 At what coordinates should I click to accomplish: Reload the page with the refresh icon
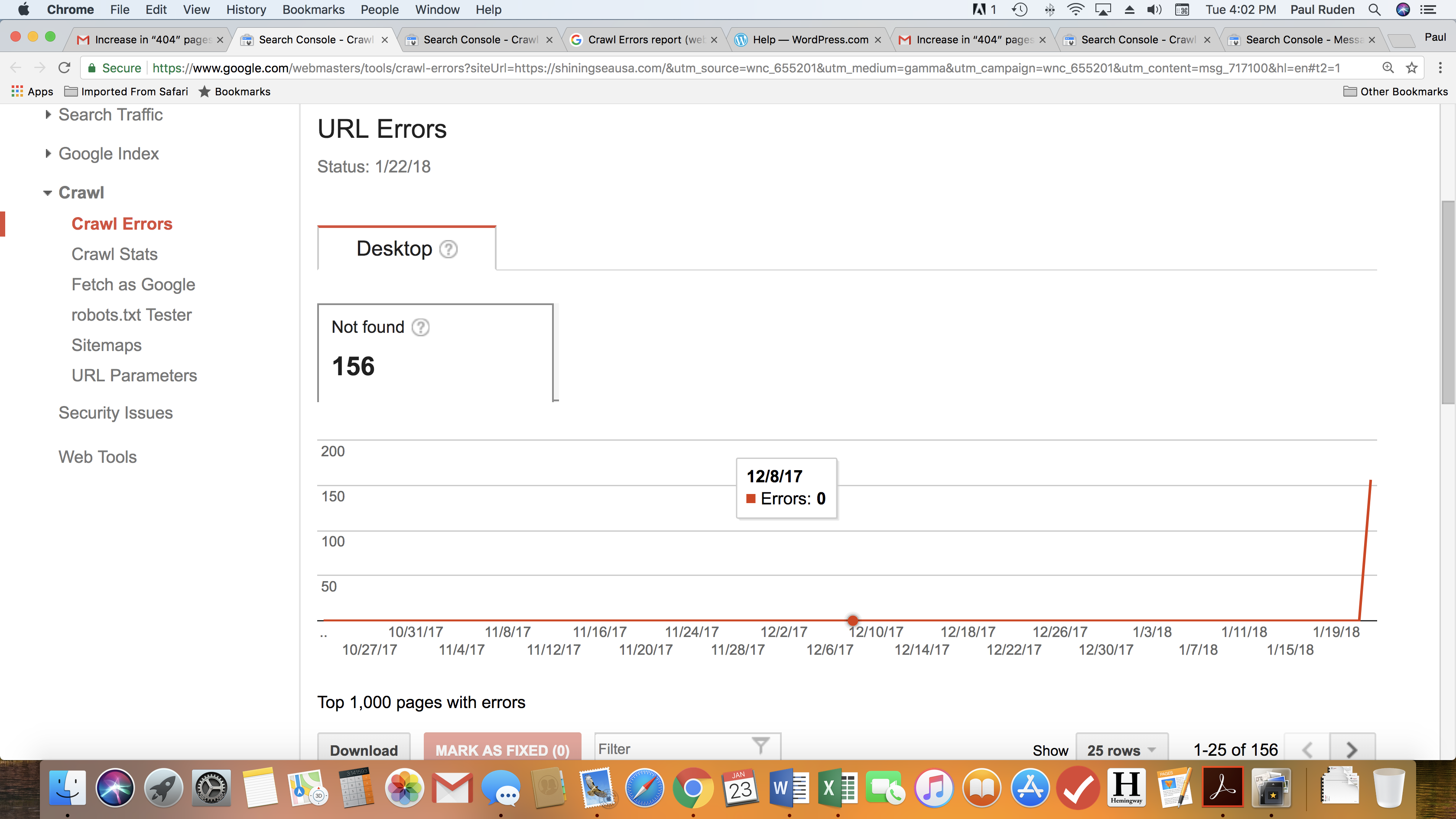[x=65, y=68]
